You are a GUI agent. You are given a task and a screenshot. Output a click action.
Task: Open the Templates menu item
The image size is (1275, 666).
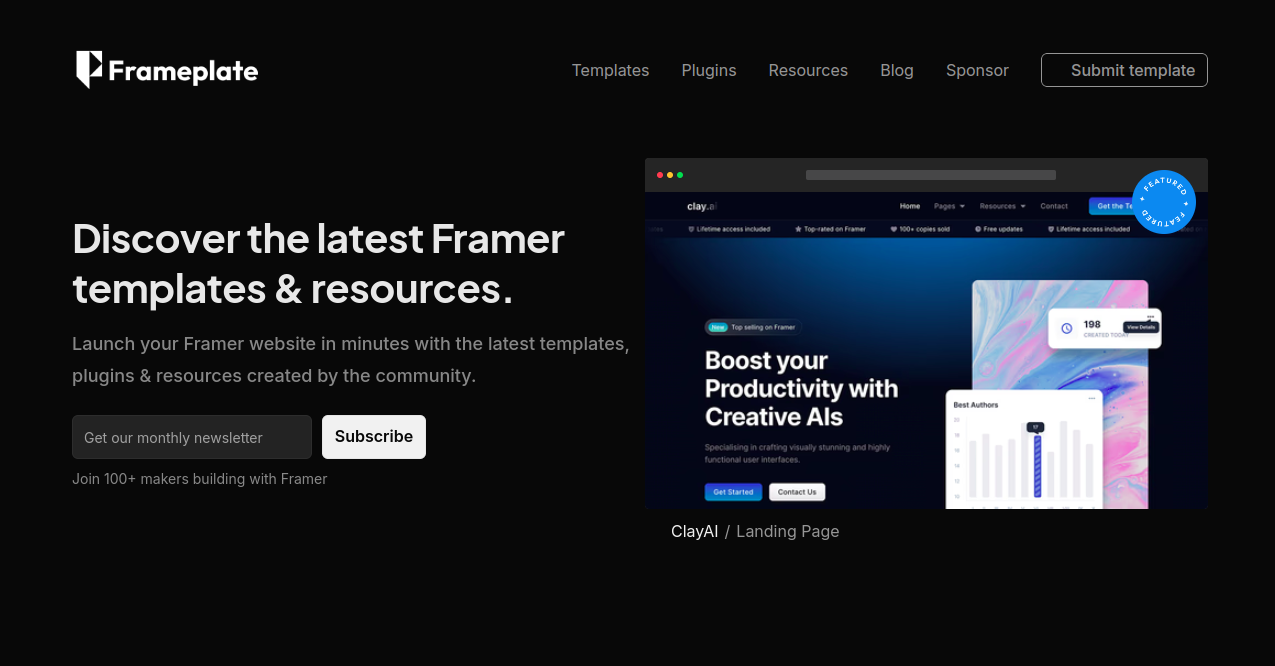(610, 70)
